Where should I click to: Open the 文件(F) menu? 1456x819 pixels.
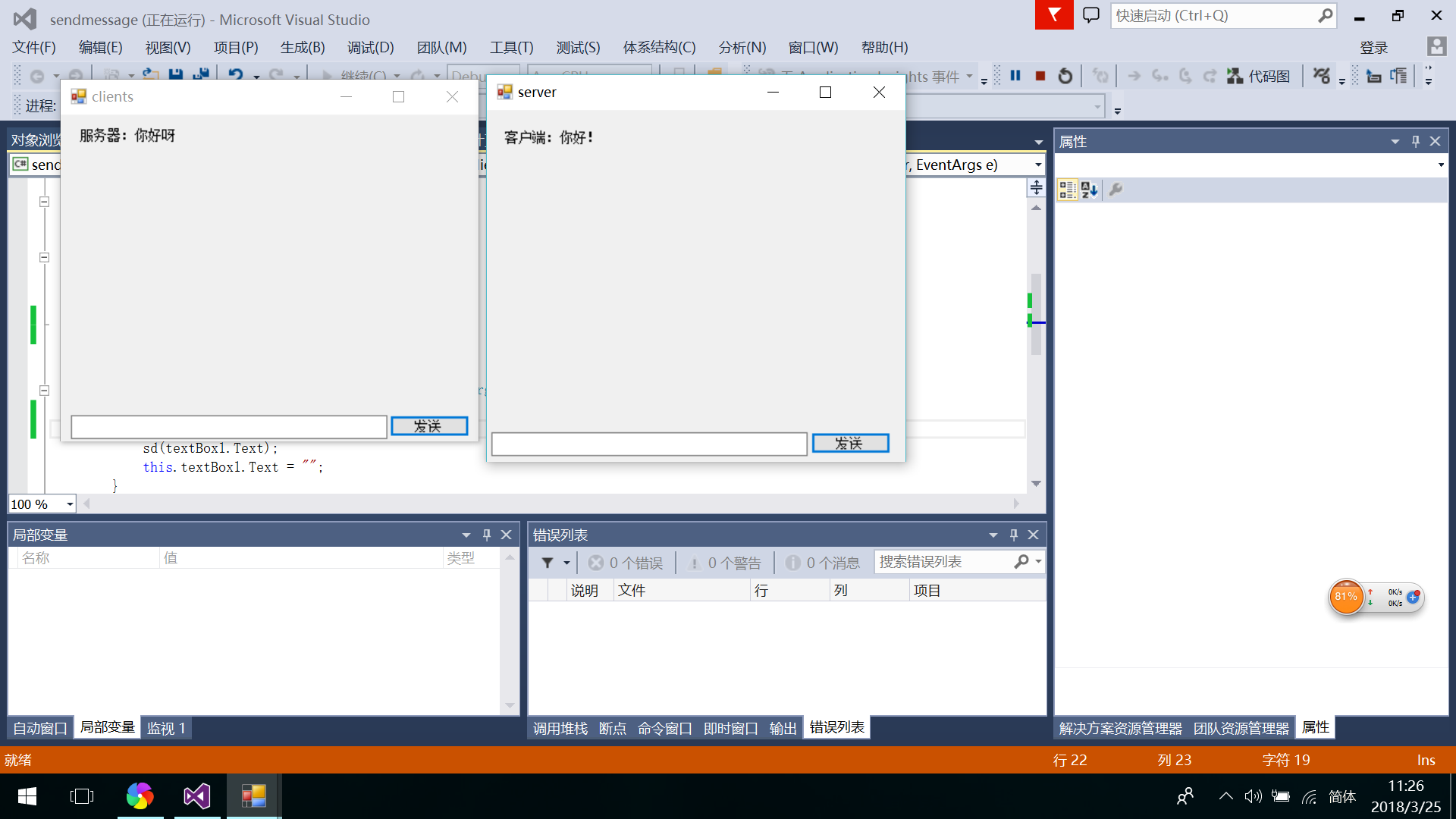(x=34, y=47)
